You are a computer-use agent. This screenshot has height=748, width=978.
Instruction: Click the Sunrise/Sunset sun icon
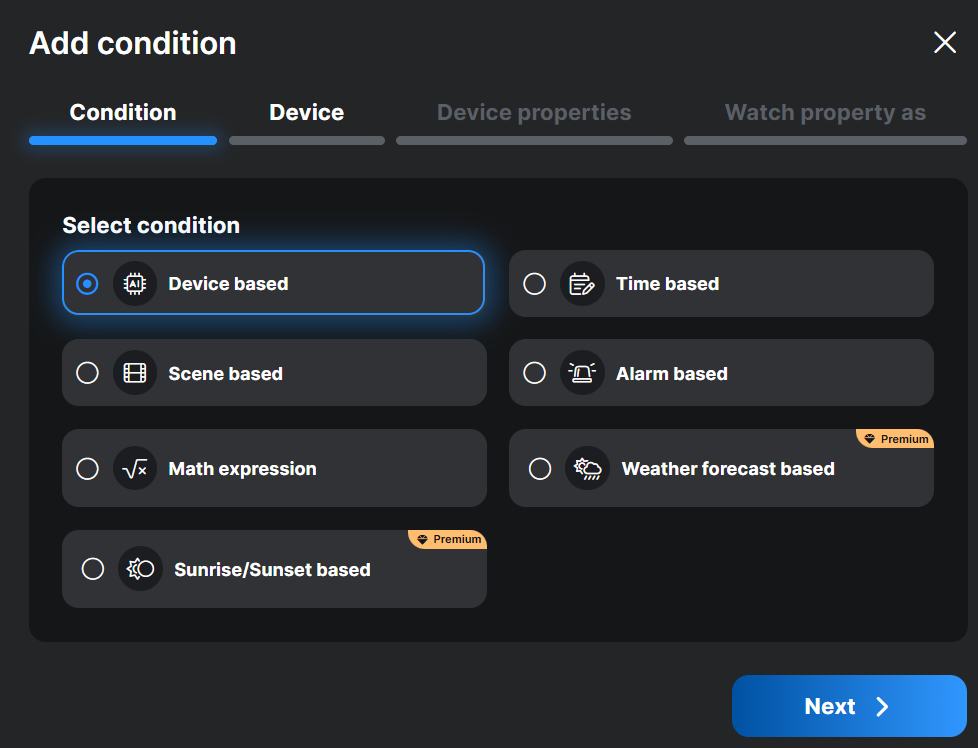click(x=140, y=570)
